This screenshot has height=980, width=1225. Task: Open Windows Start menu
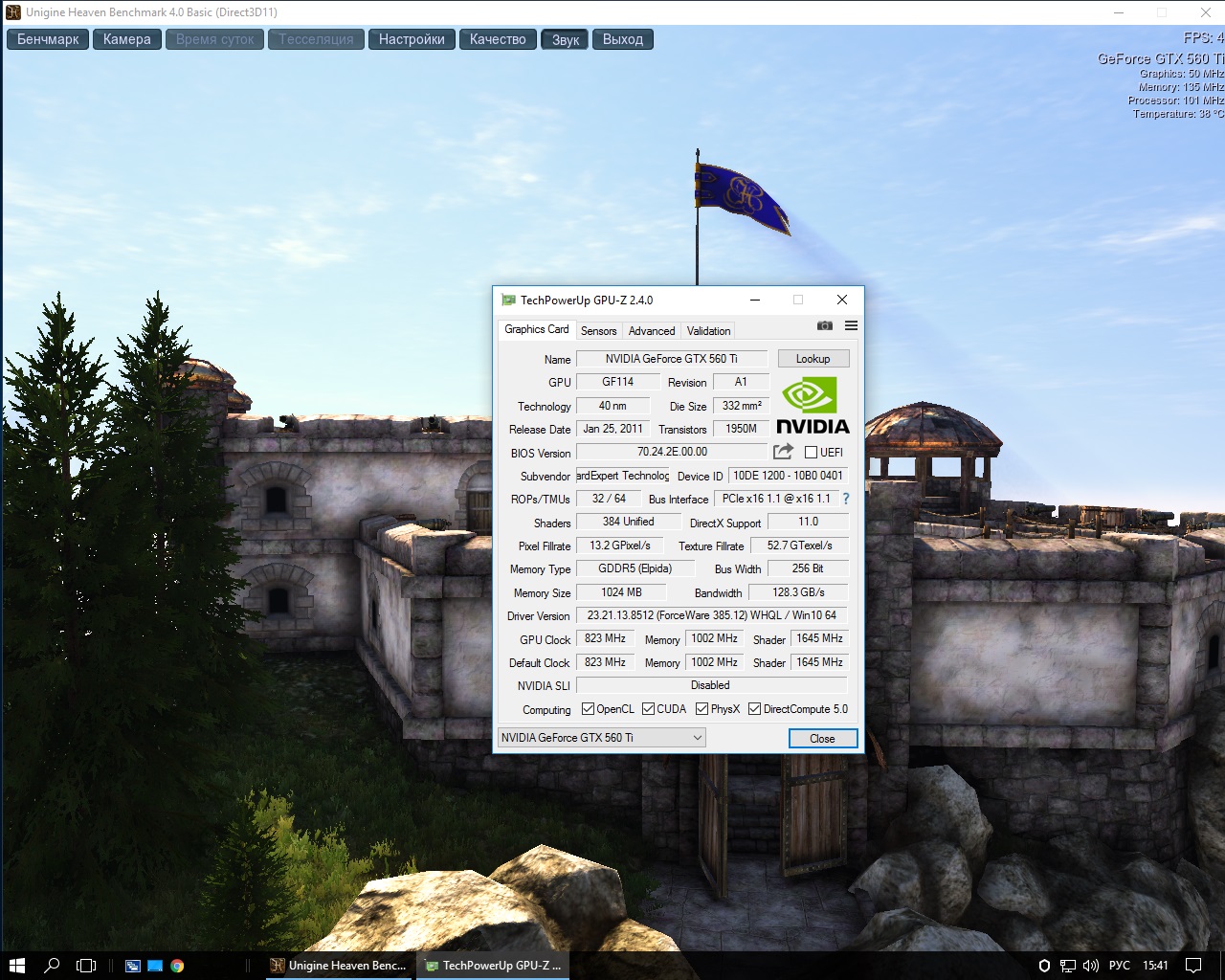pyautogui.click(x=16, y=966)
